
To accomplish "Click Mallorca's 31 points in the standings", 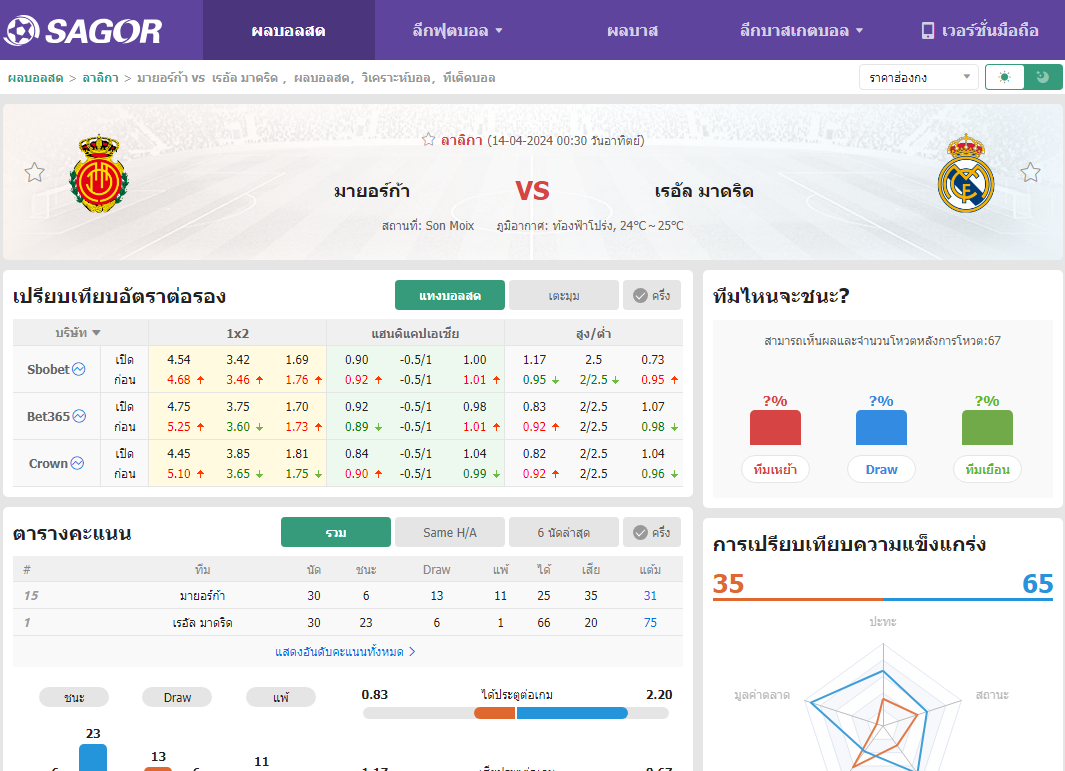I will click(650, 596).
